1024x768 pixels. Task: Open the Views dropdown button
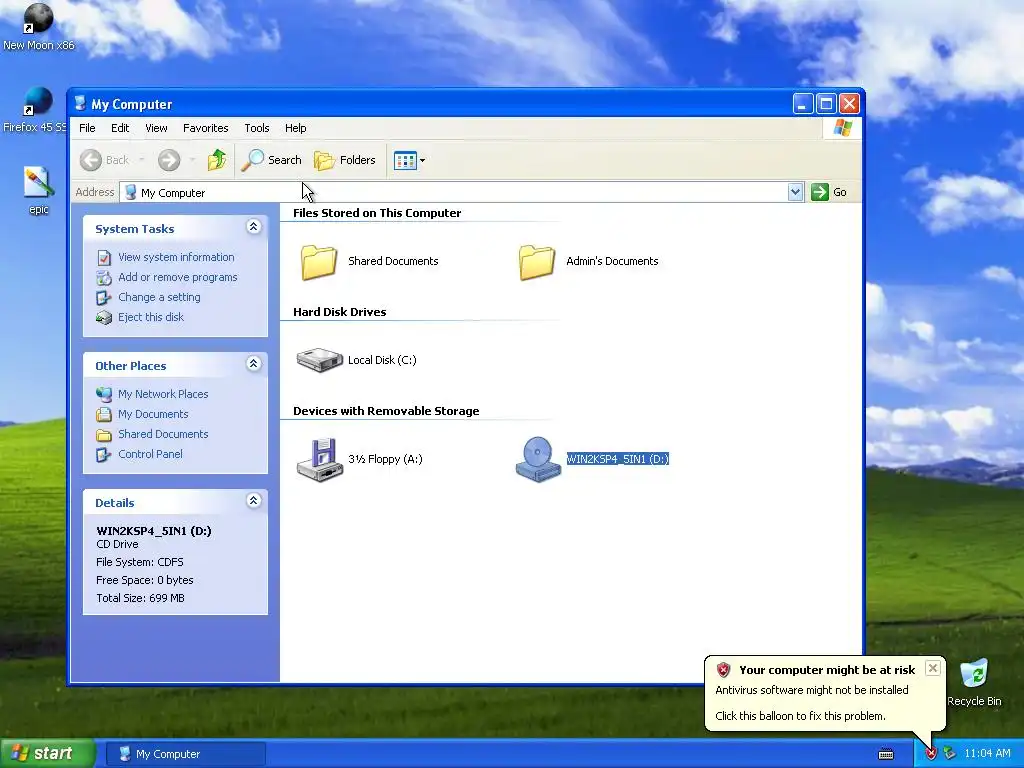(409, 160)
